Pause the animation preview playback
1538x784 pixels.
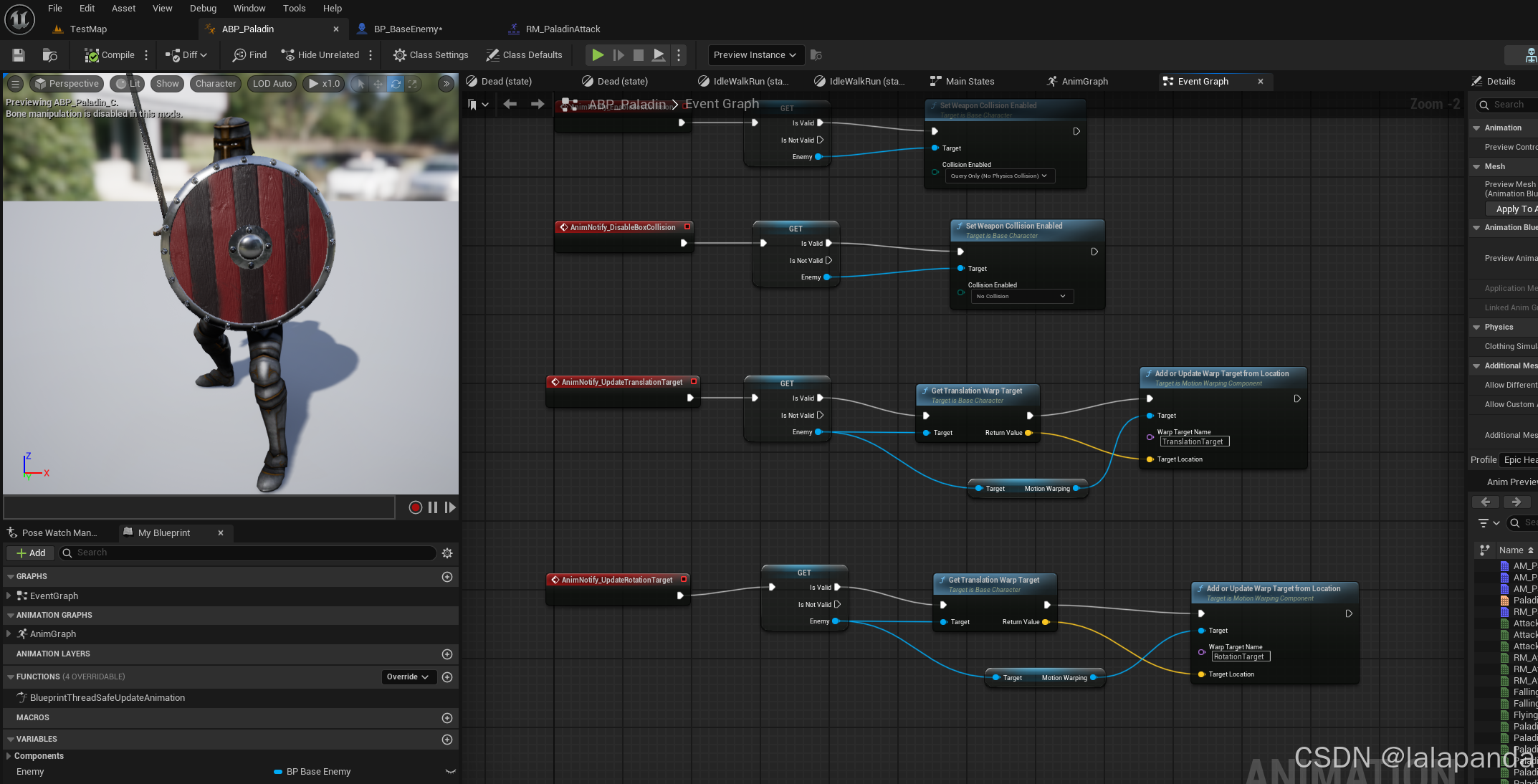pyautogui.click(x=433, y=507)
